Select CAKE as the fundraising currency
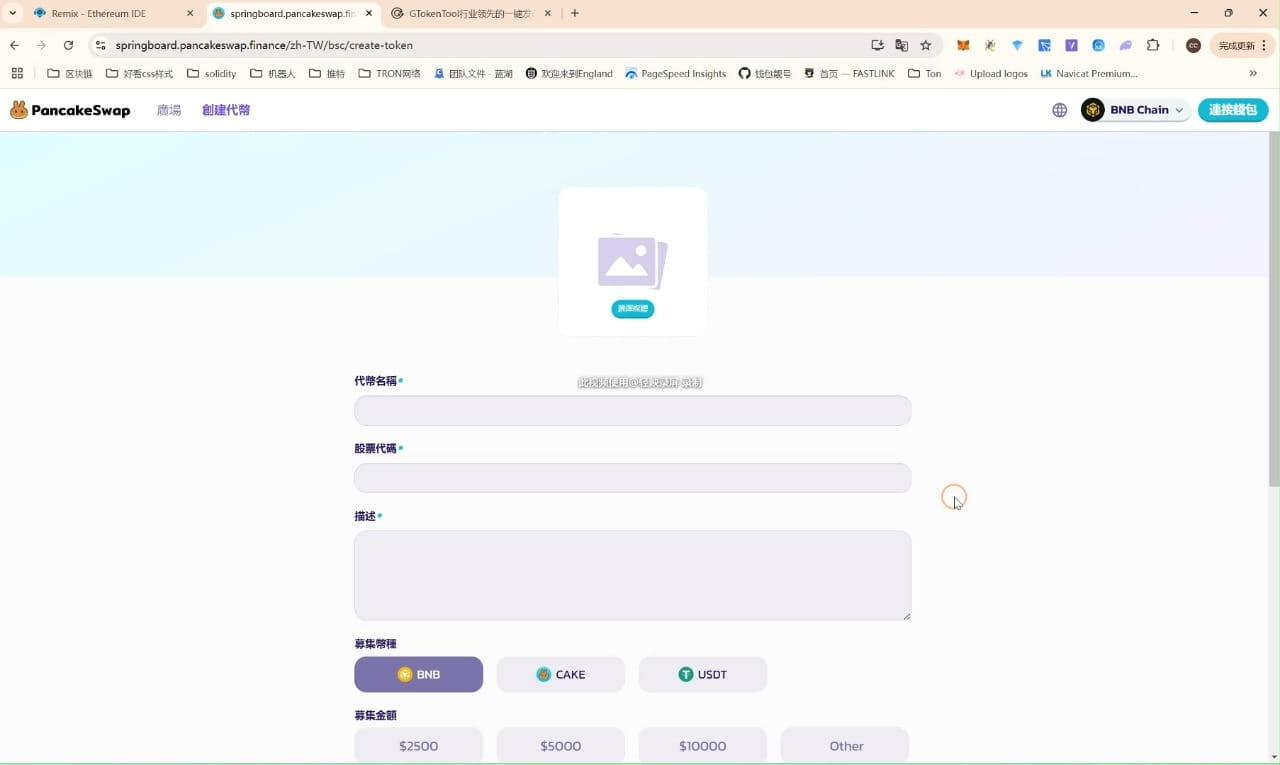The image size is (1280, 765). [560, 674]
